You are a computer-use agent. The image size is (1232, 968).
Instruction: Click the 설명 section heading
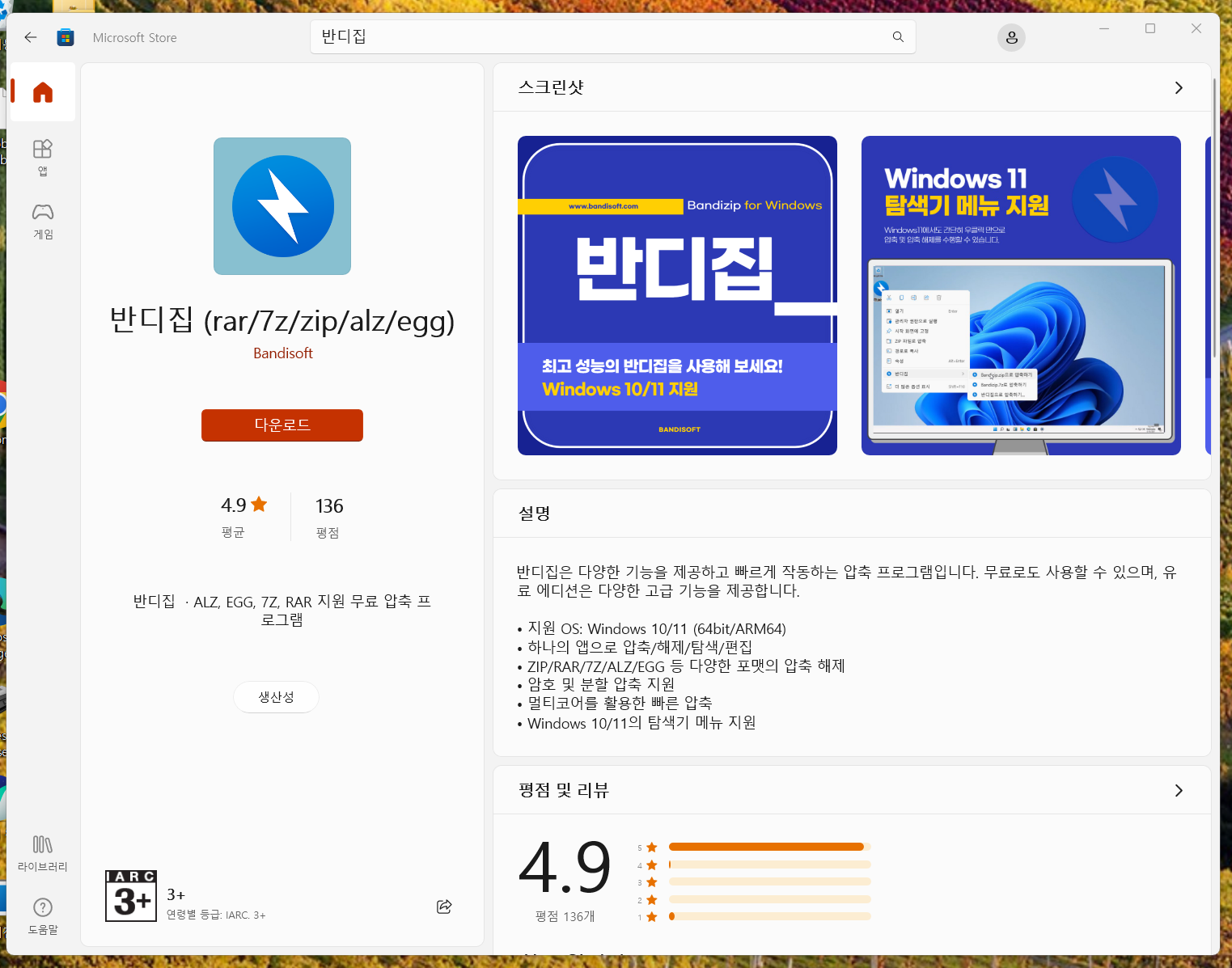[535, 514]
